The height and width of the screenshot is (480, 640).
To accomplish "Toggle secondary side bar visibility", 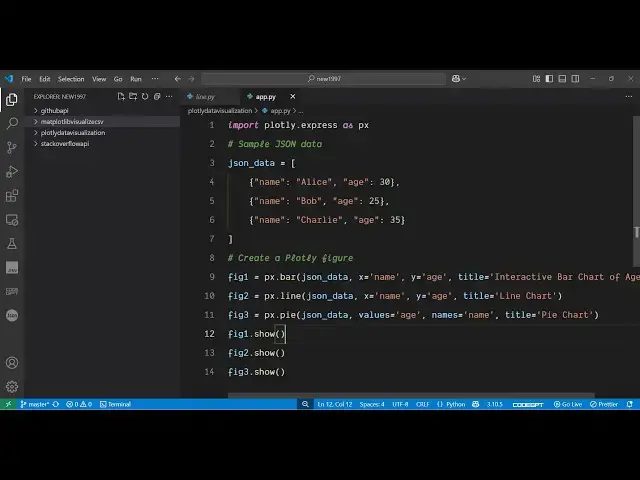I will 575,79.
